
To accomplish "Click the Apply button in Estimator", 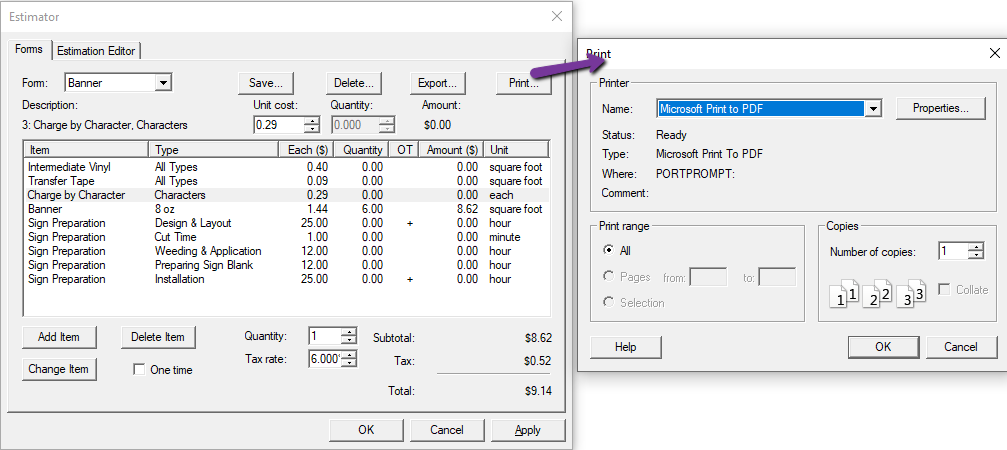I will (528, 430).
